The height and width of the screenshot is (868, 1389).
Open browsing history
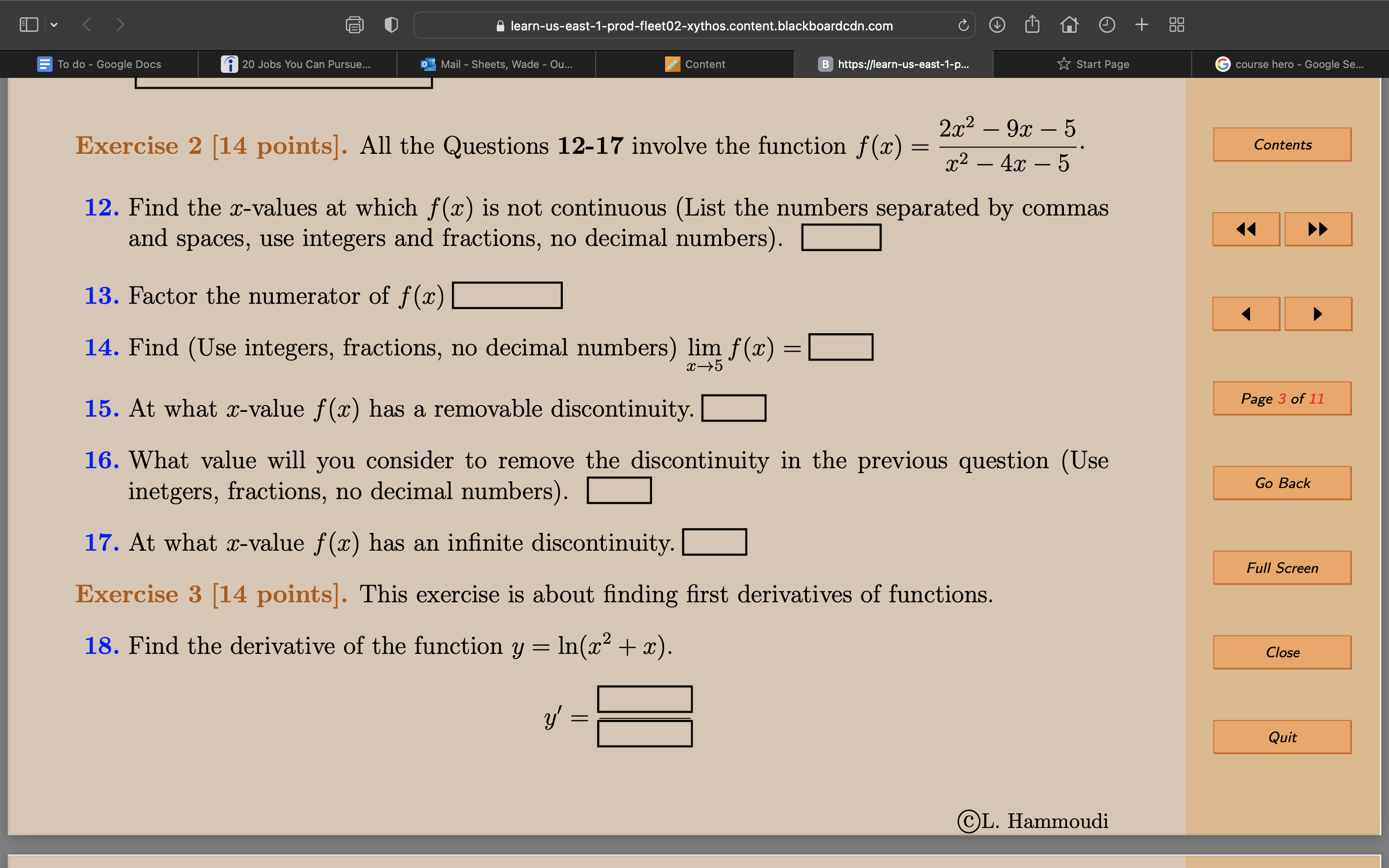1106,25
